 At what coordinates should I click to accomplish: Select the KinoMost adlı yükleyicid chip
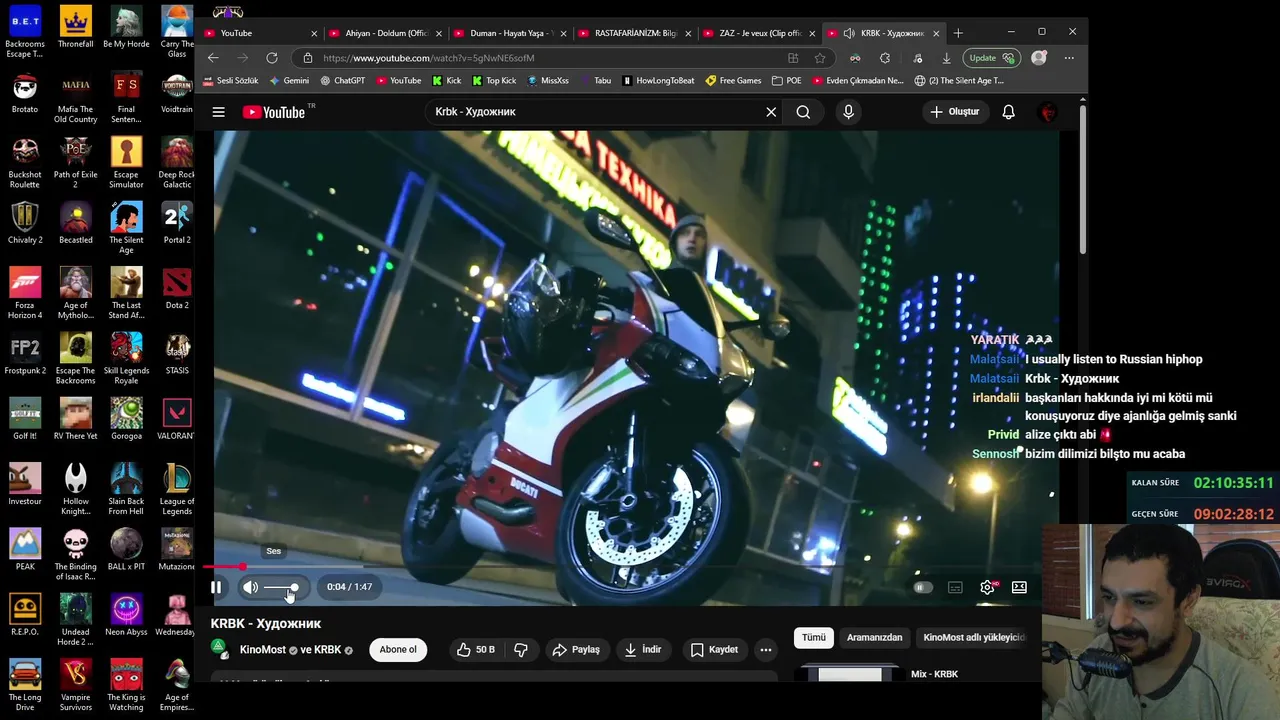point(974,637)
